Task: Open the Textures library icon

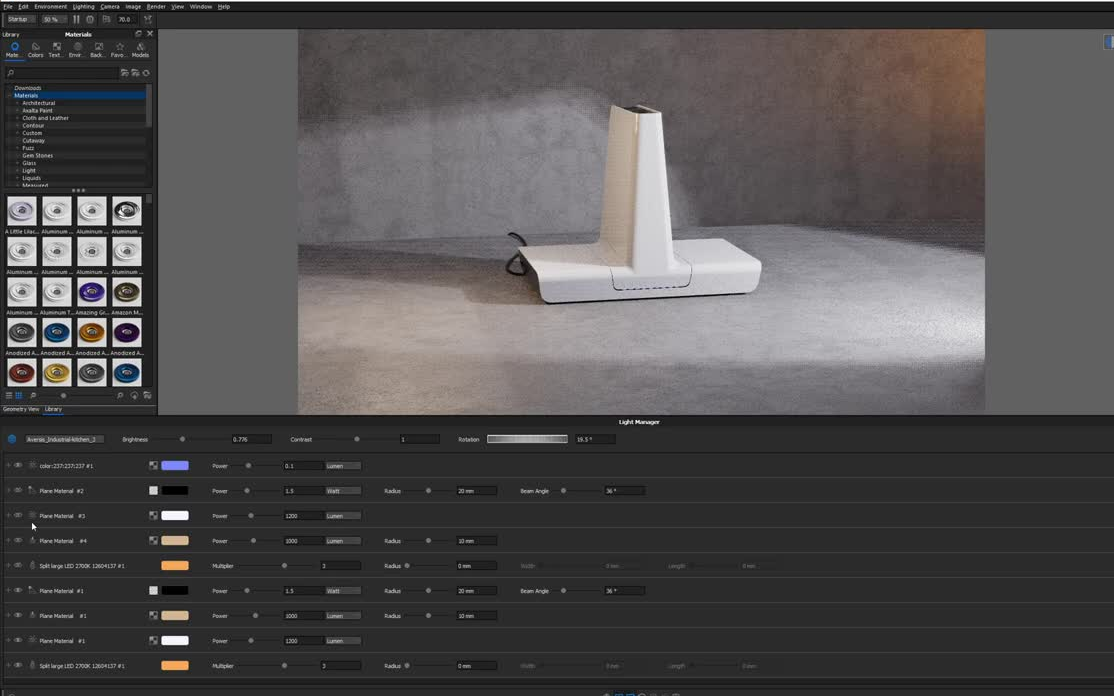Action: coord(56,46)
